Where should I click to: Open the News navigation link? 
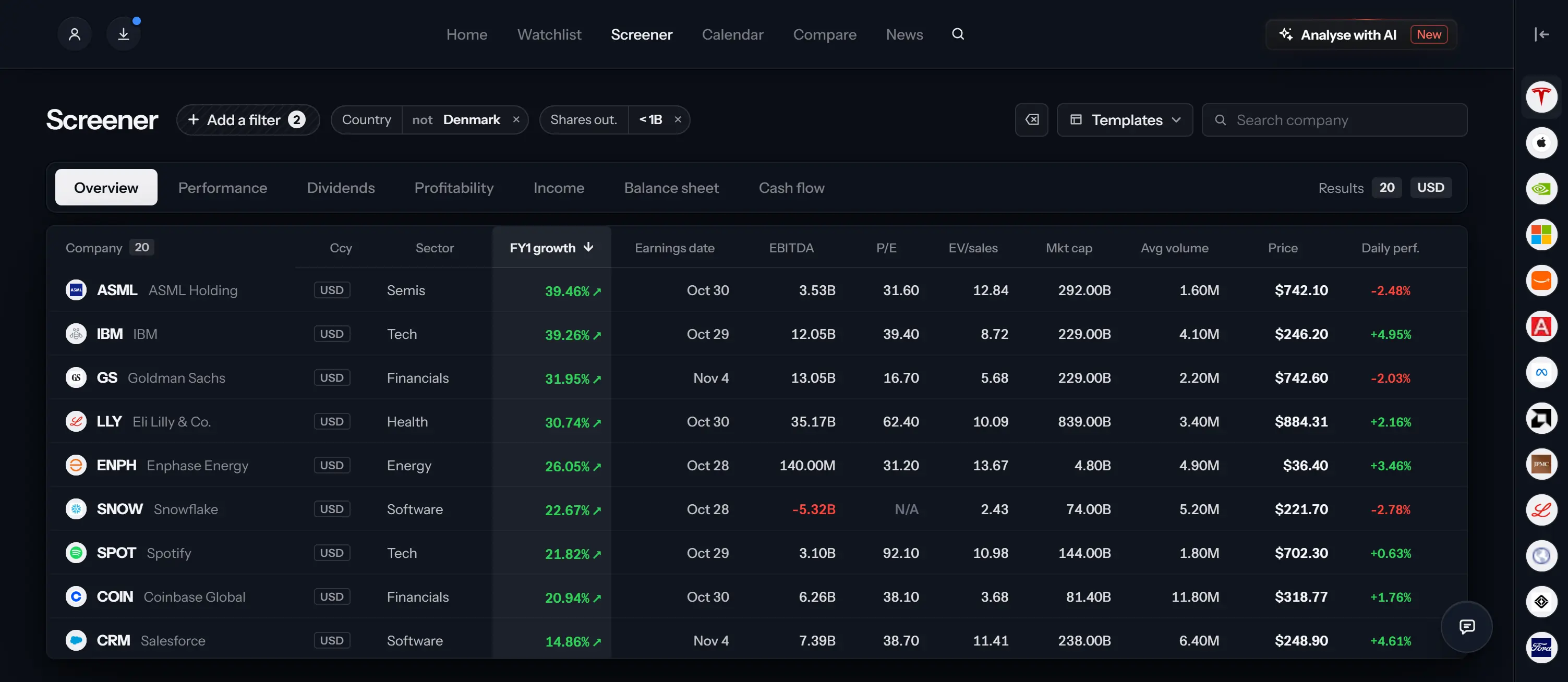pos(904,35)
